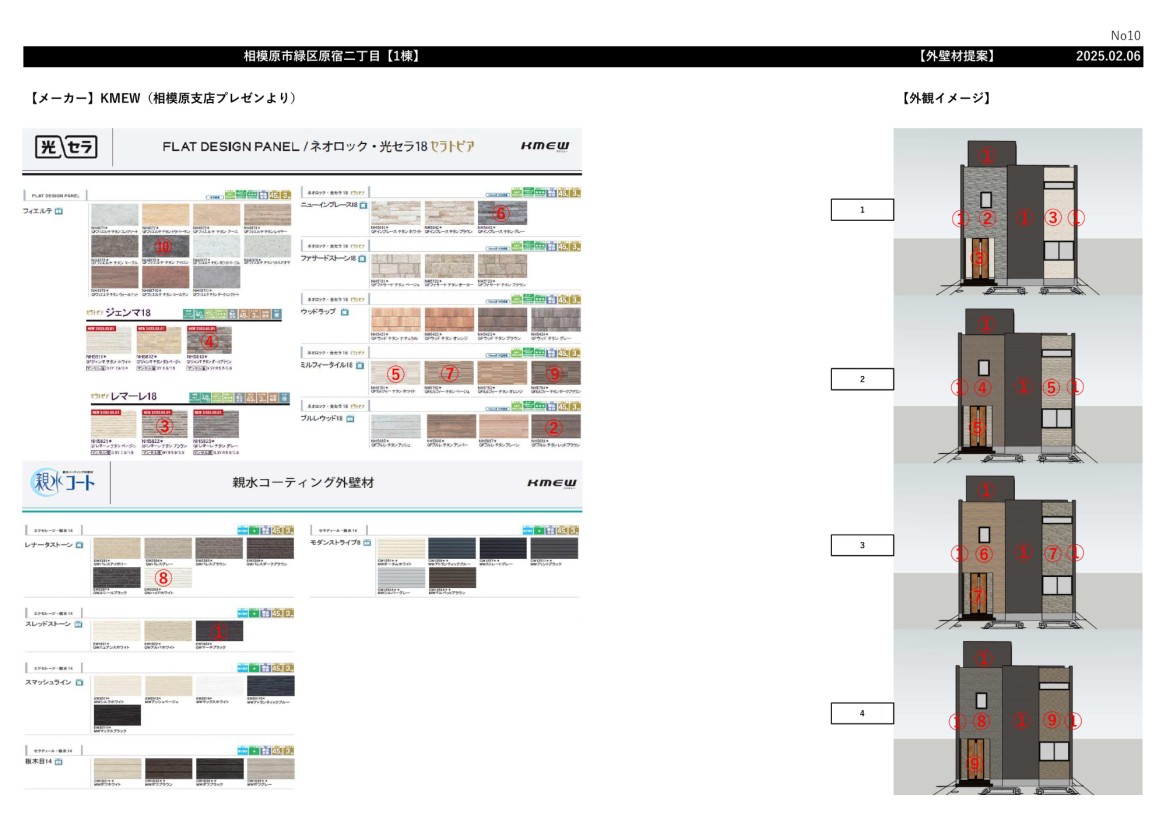Click the blue icon beside スマッシュライン
Image resolution: width=1166 pixels, height=823 pixels.
(79, 682)
